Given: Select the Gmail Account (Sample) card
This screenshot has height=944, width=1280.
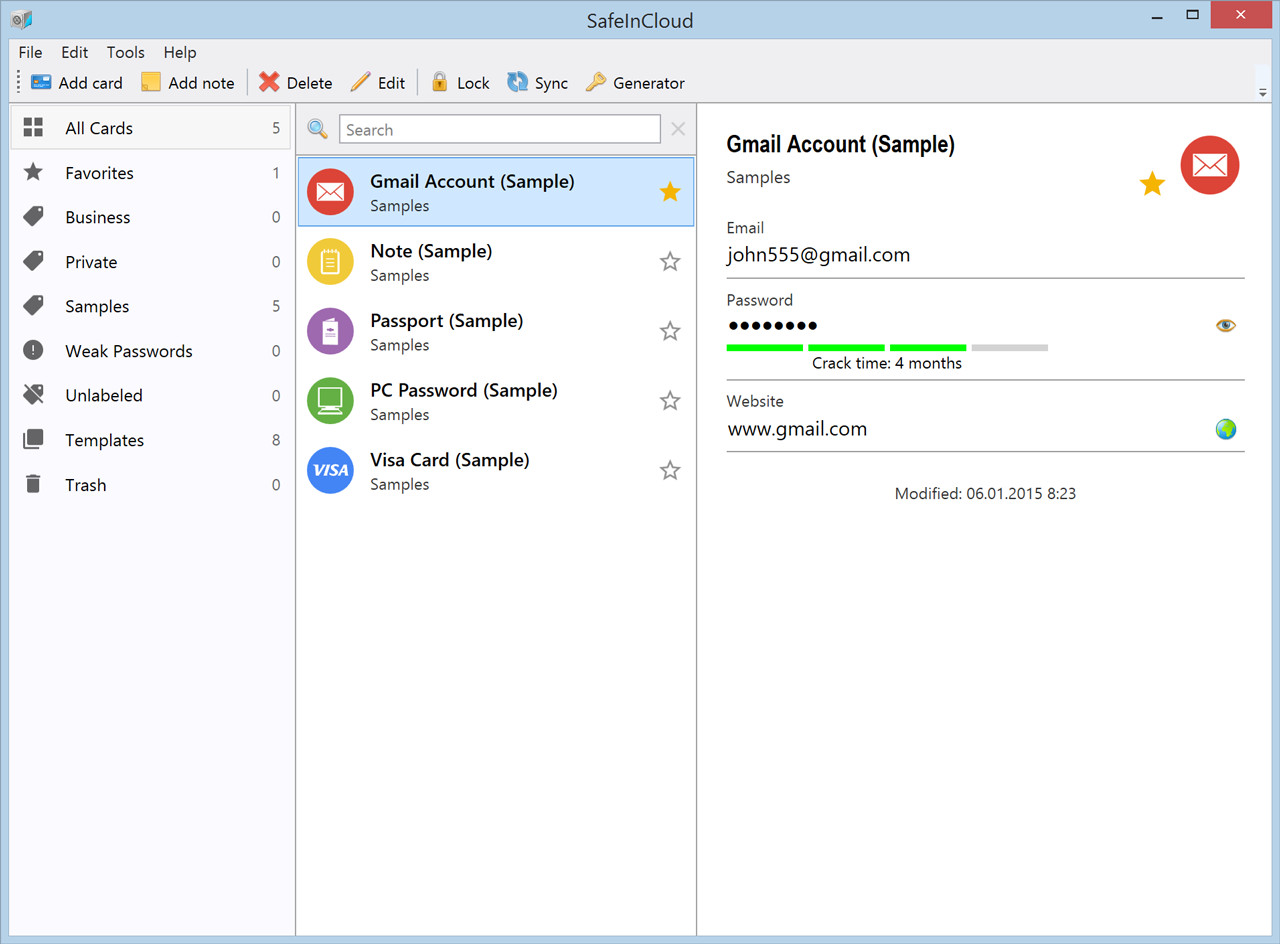Looking at the screenshot, I should (x=496, y=192).
